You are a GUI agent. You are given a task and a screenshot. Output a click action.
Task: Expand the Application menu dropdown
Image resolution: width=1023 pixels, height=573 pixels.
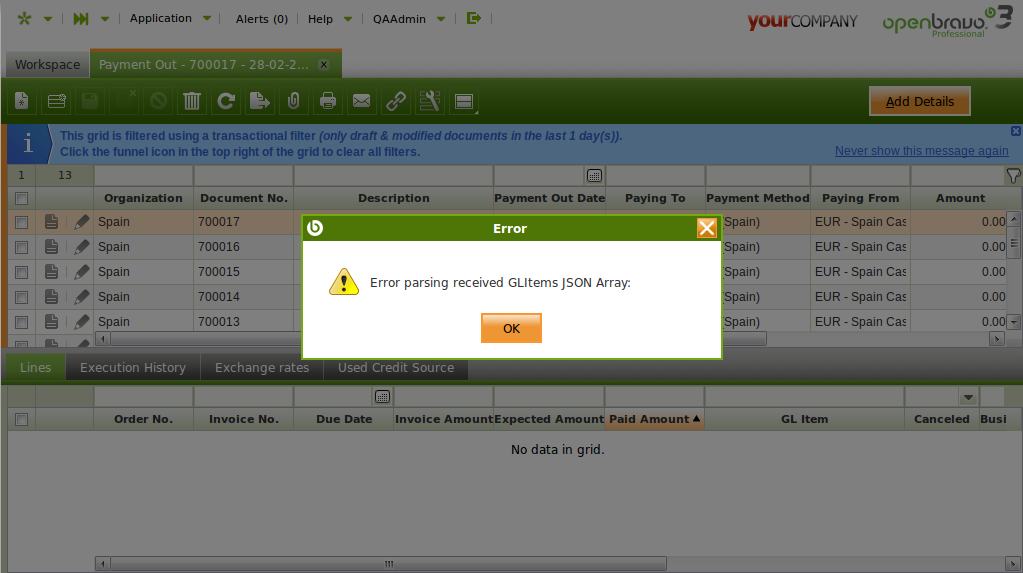point(170,18)
